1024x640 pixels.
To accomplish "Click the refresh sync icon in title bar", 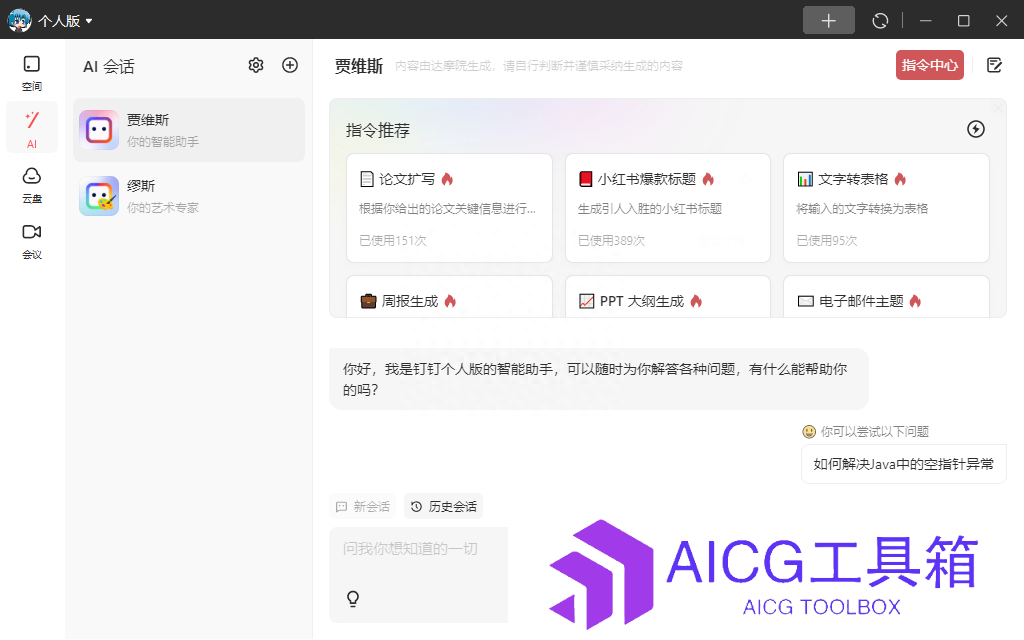I will coord(880,21).
